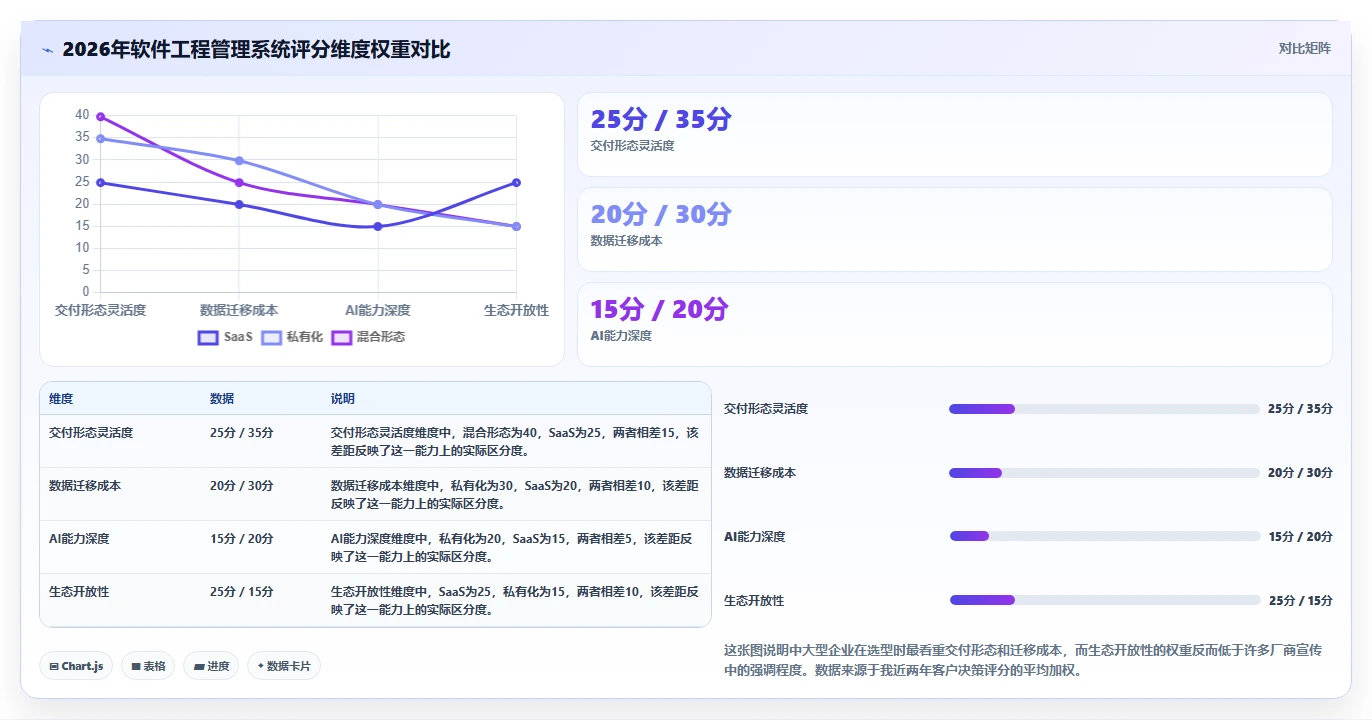Viewport: 1372px width, 720px height.
Task: Click the 私有化 point above 数据迁移成本
Action: point(239,160)
